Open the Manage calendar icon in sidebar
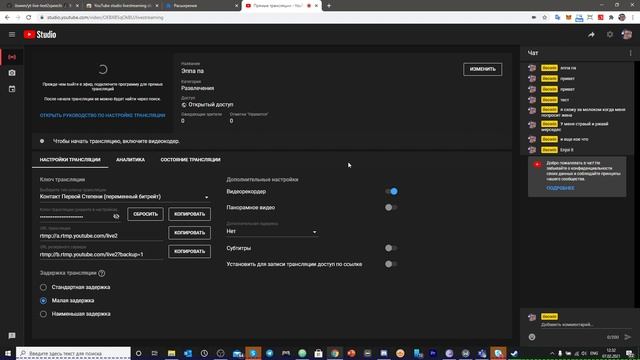This screenshot has height=360, width=640. tap(12, 89)
